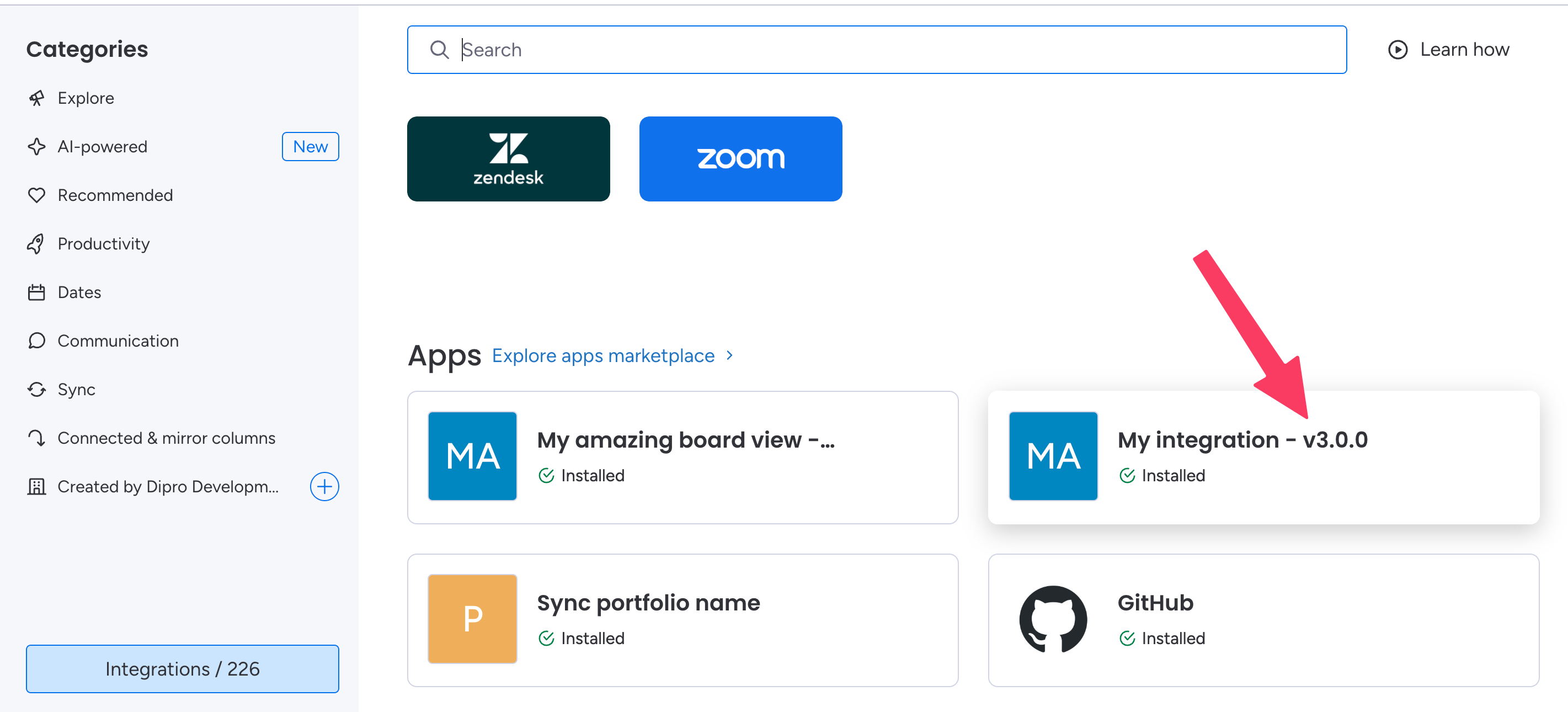Click the MA icon of My amazing board view
1568x712 pixels.
472,456
